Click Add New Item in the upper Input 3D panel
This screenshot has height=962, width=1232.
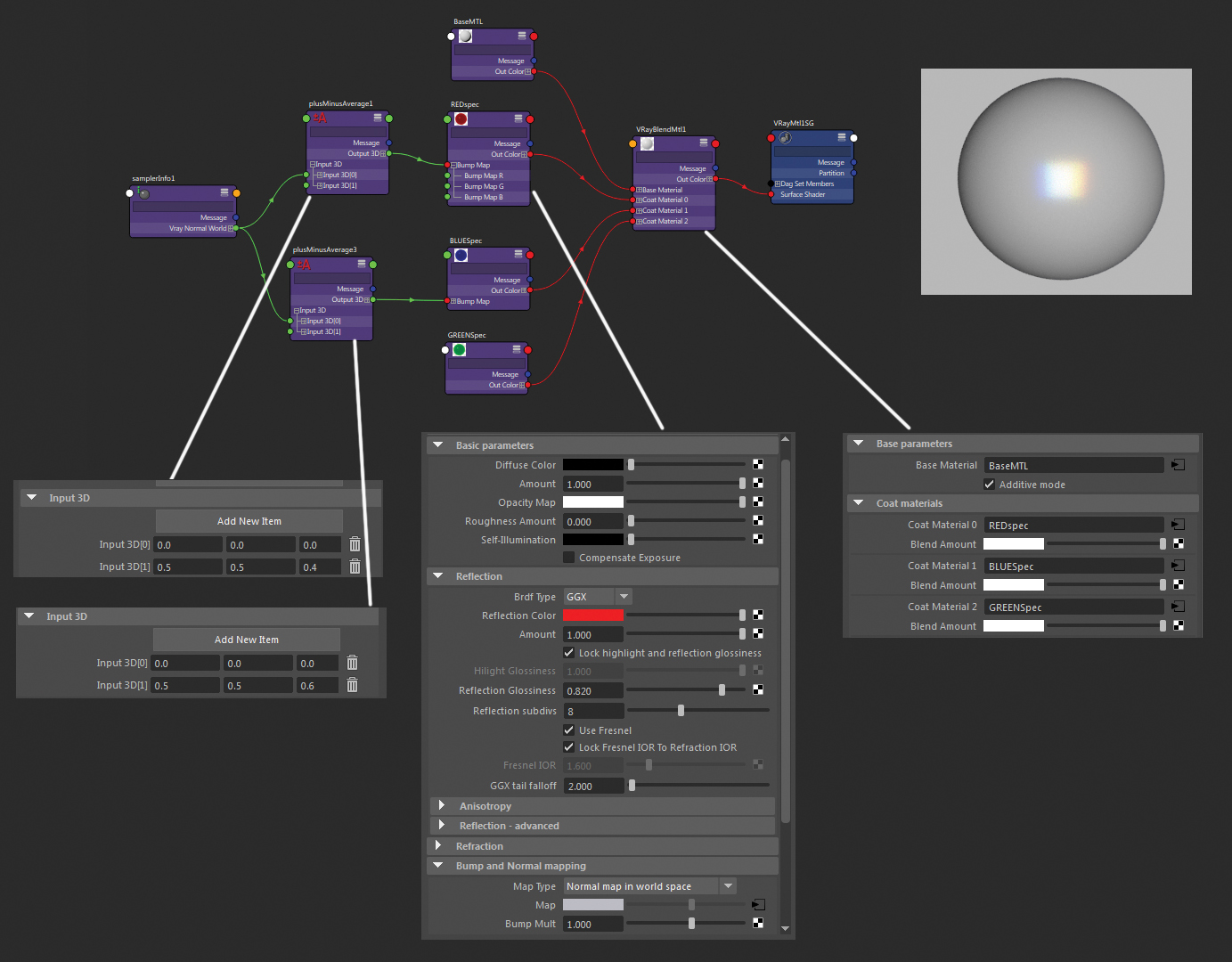tap(249, 520)
